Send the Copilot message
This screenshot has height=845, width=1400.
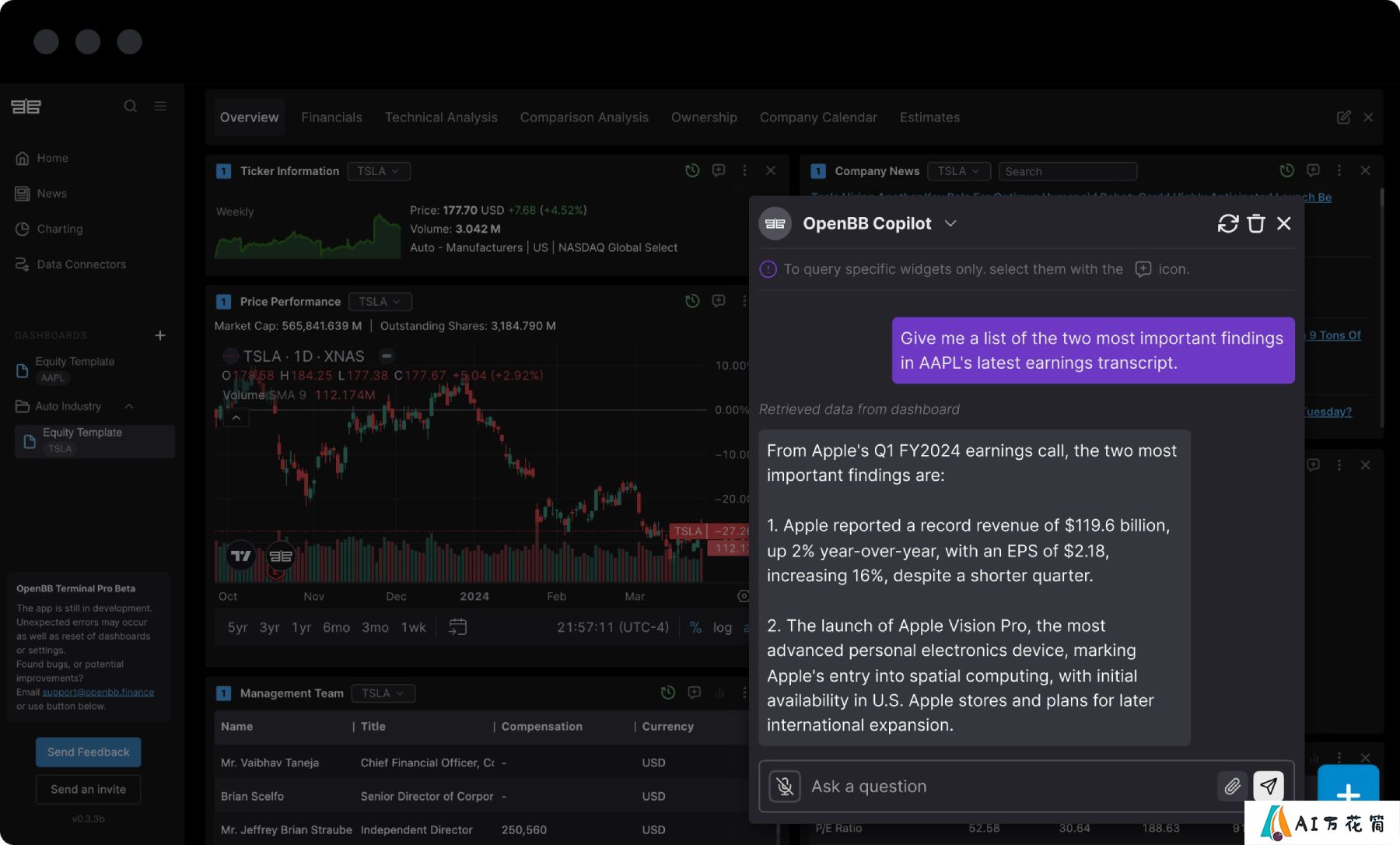point(1269,787)
